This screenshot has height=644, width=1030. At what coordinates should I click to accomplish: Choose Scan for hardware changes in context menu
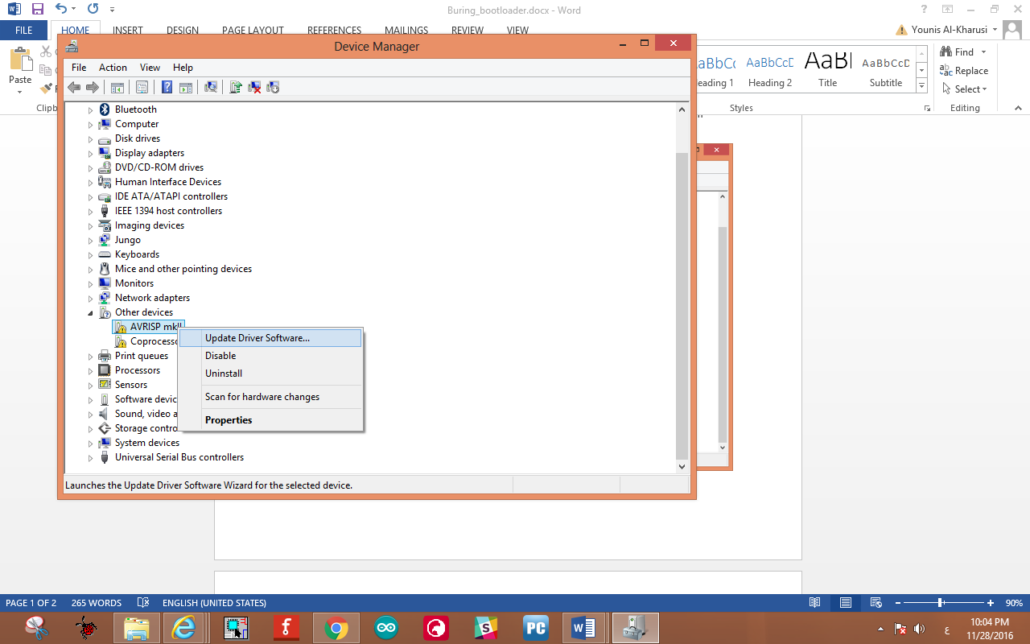click(270, 397)
